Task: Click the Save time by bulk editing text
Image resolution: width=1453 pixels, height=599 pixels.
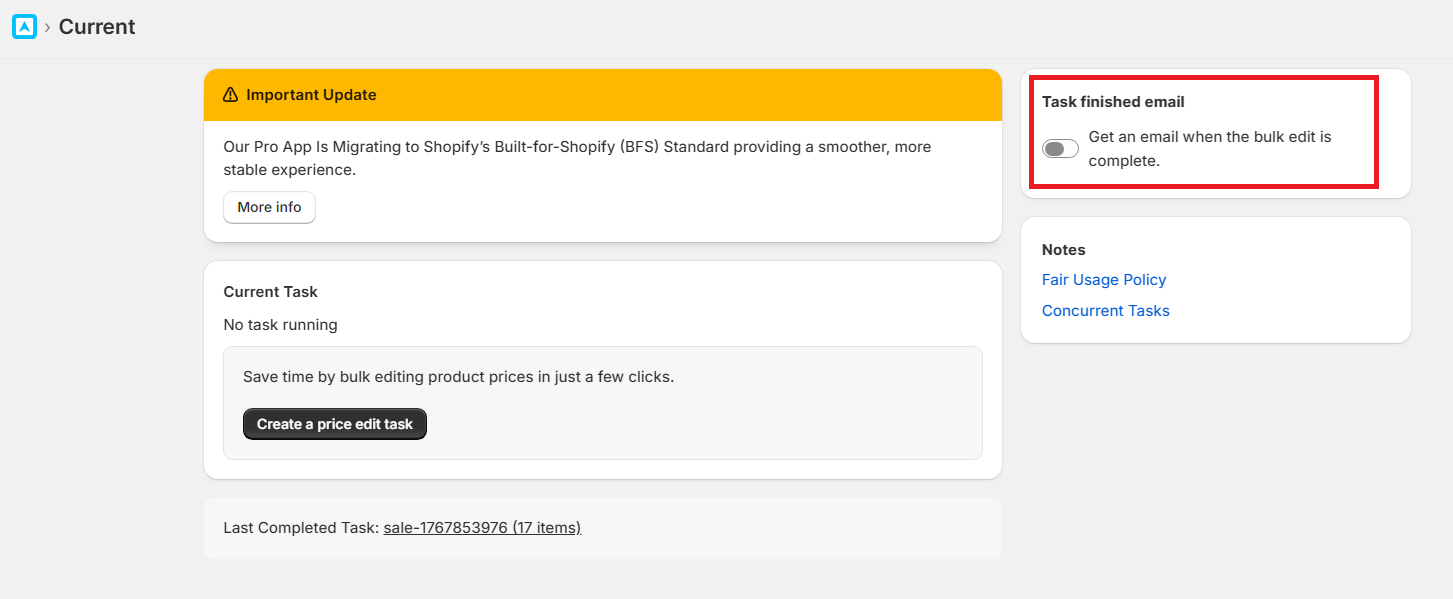Action: pos(458,377)
